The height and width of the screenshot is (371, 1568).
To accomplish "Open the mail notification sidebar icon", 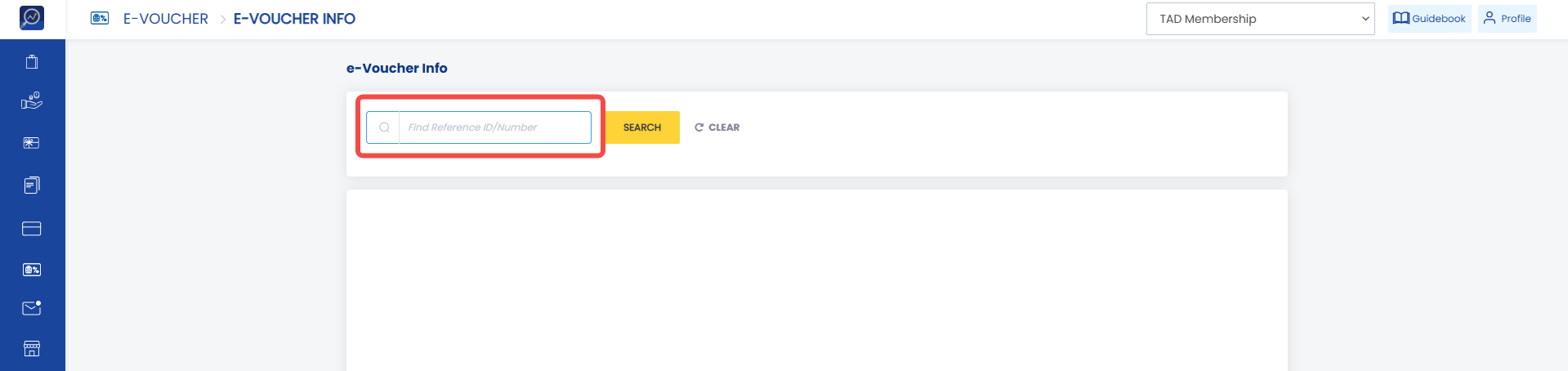I will (32, 308).
